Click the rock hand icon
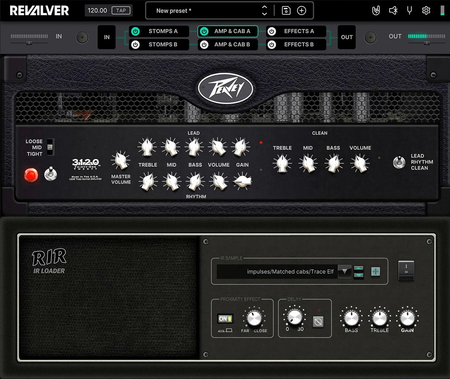 [x=376, y=11]
